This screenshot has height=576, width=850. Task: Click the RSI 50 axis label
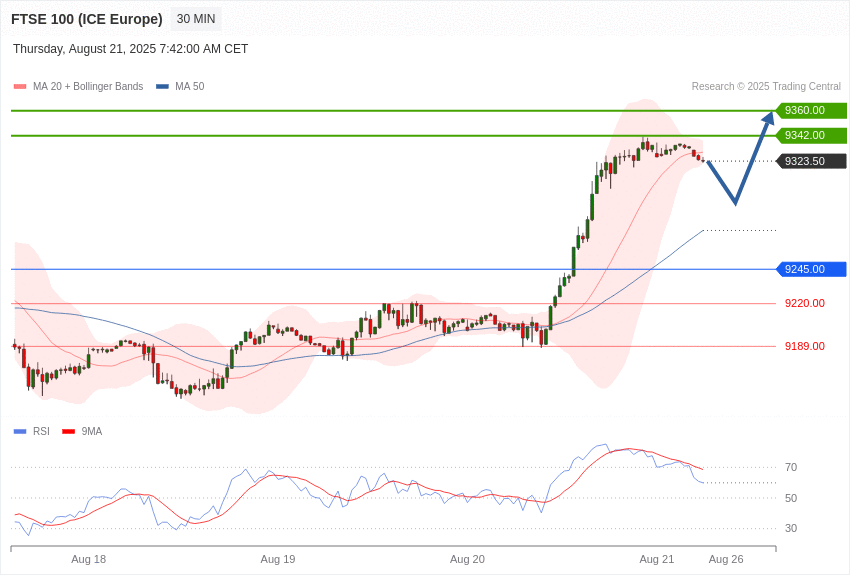[x=791, y=498]
